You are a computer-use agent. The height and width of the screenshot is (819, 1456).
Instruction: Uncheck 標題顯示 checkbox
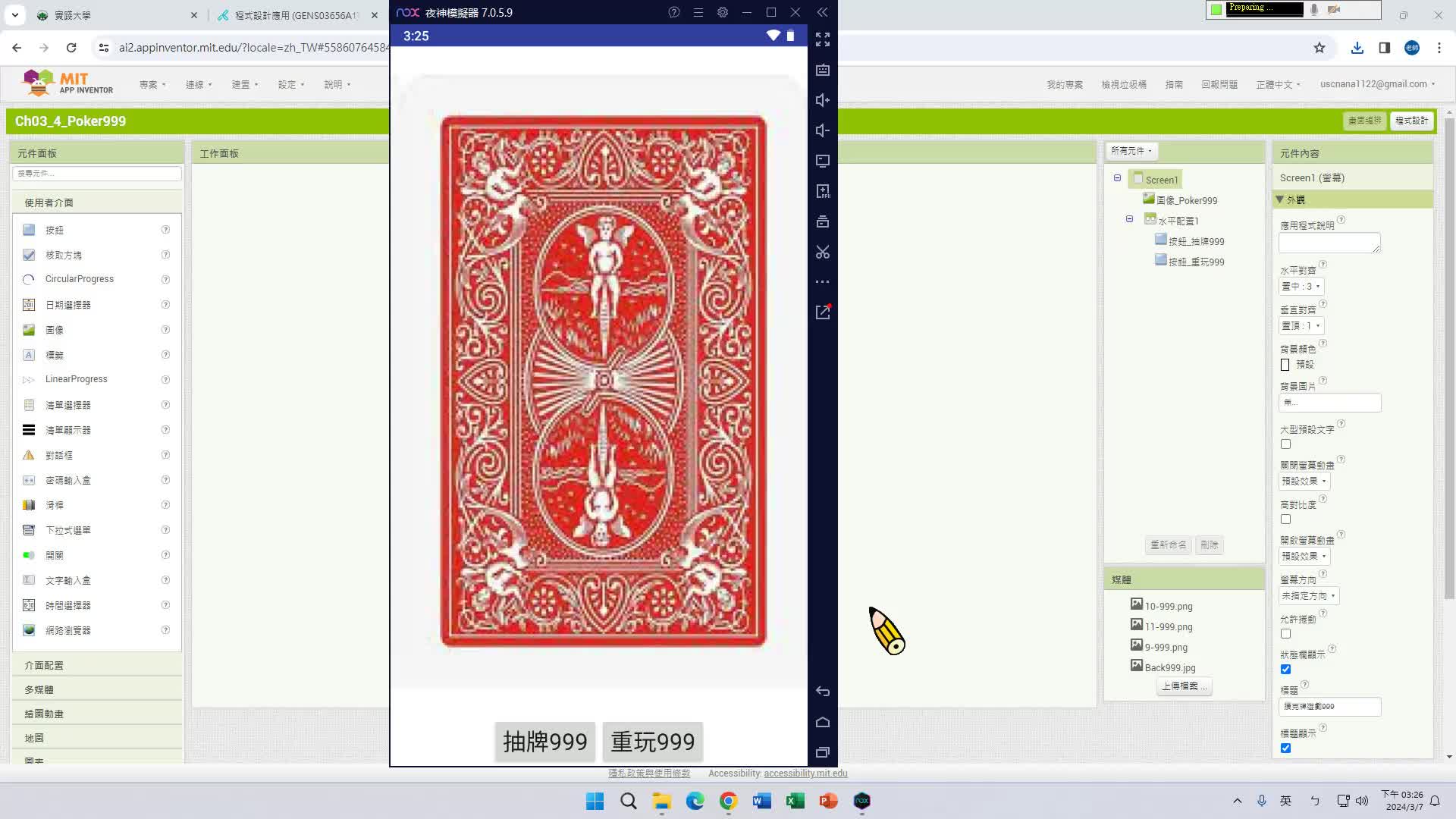pyautogui.click(x=1285, y=748)
